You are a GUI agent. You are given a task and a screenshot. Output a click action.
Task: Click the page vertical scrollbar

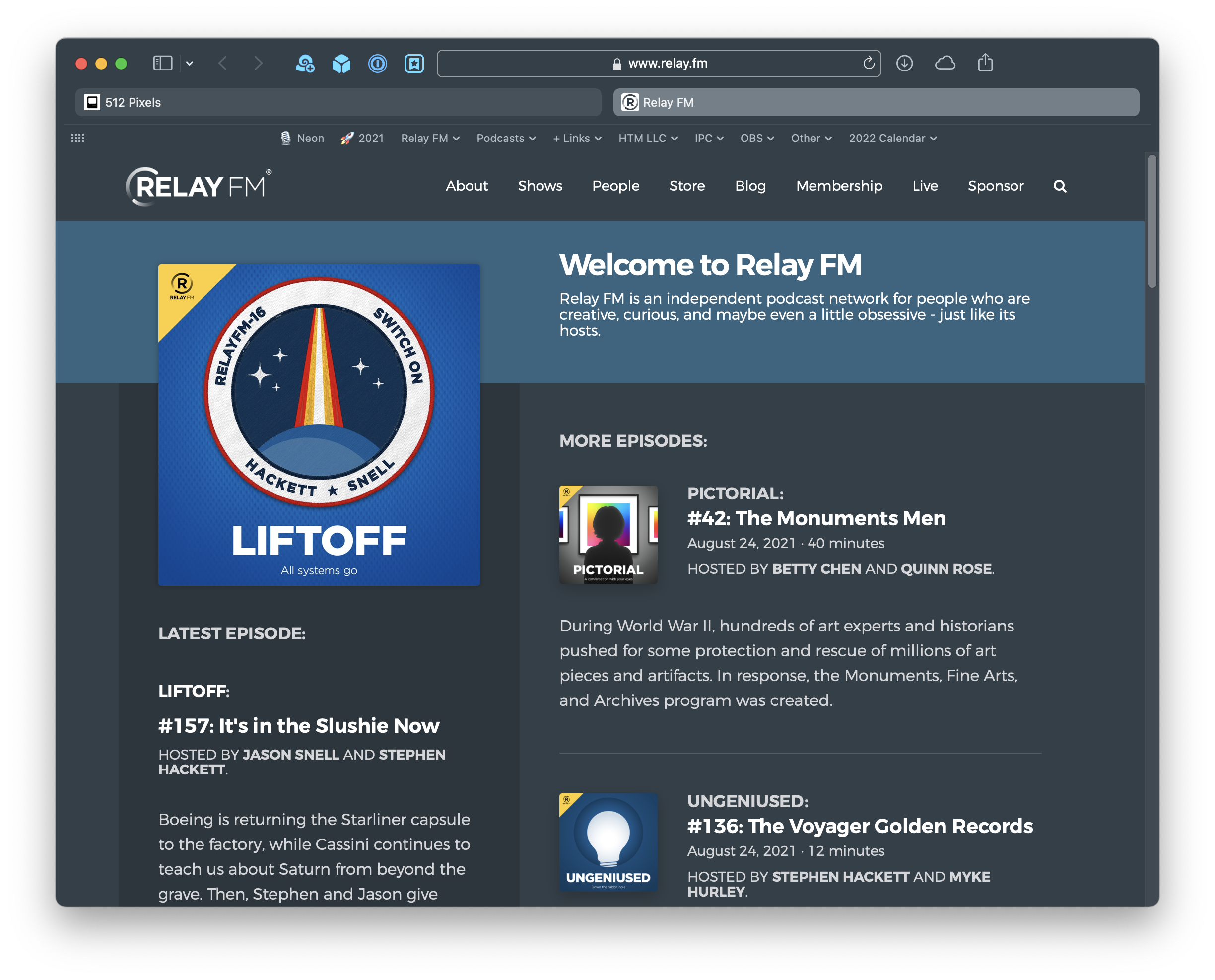point(1152,221)
